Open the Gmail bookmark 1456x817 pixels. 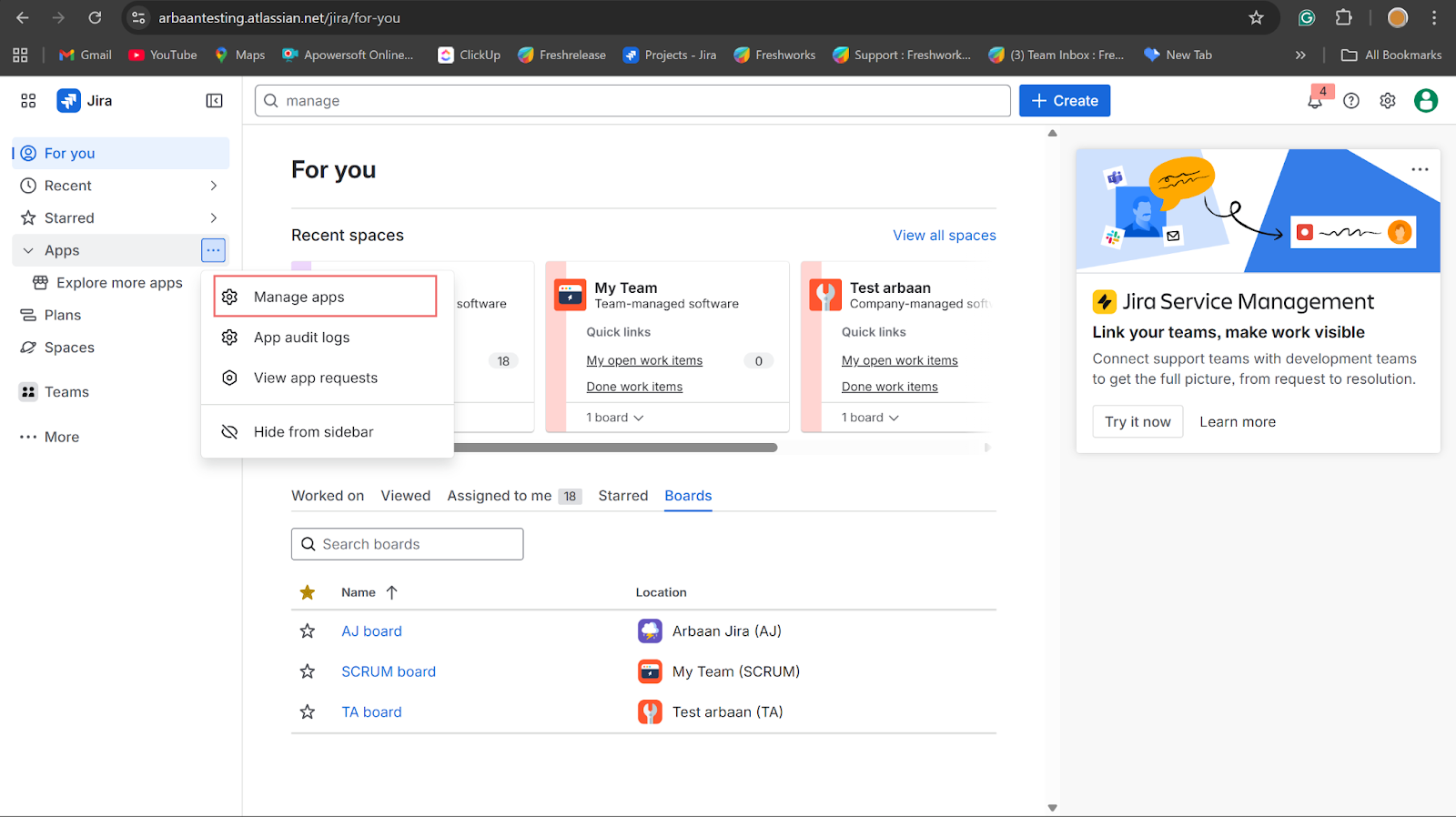coord(86,55)
